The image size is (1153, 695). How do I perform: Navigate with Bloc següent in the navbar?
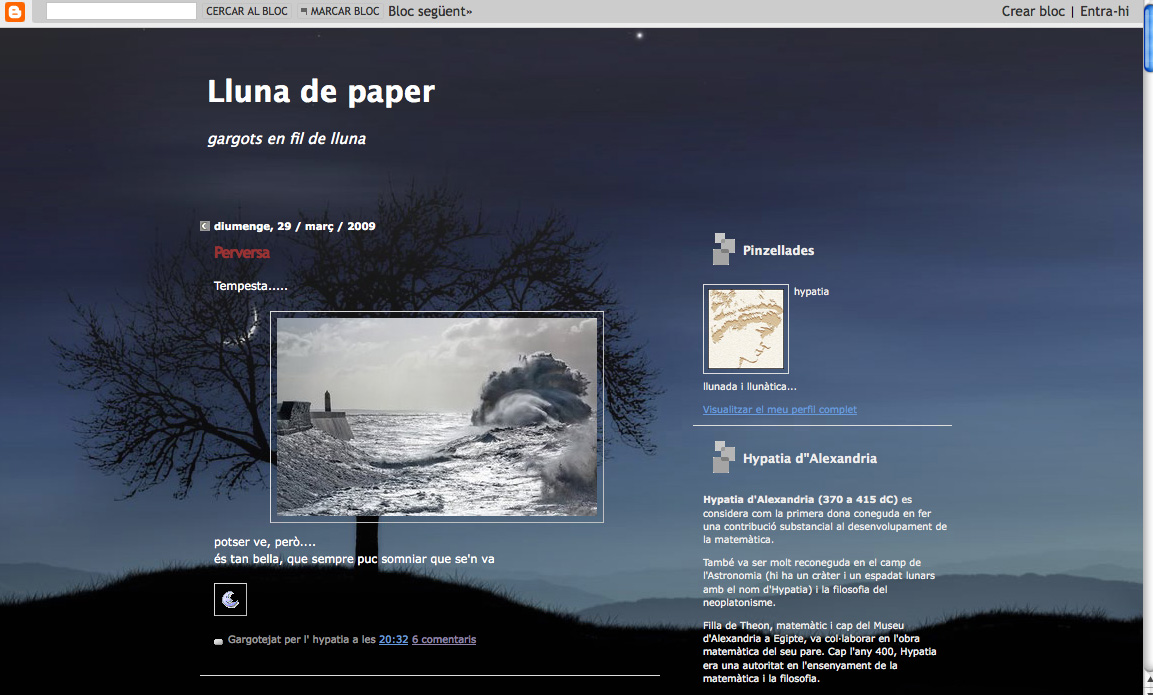pyautogui.click(x=429, y=11)
